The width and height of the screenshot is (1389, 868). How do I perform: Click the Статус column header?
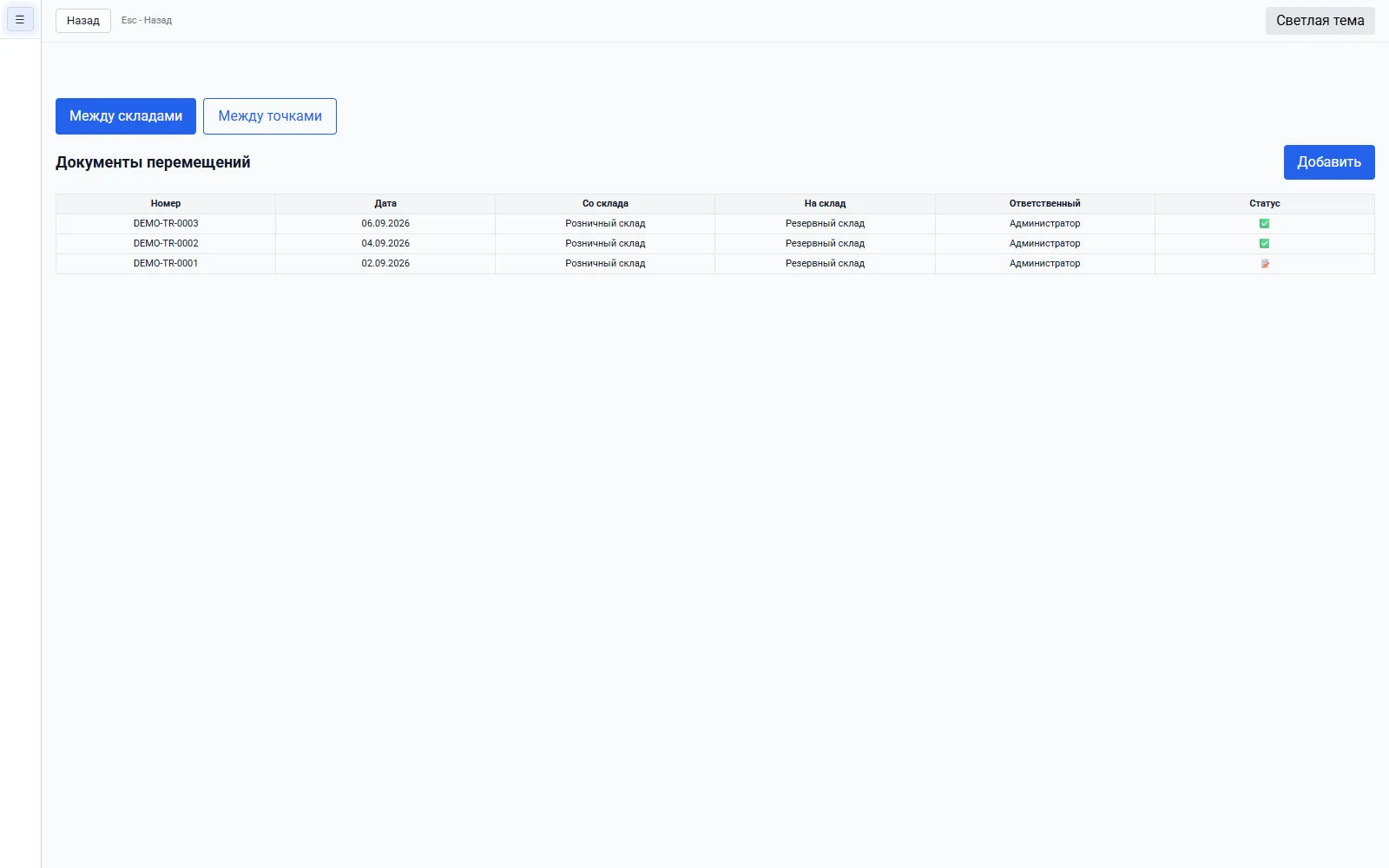point(1265,204)
